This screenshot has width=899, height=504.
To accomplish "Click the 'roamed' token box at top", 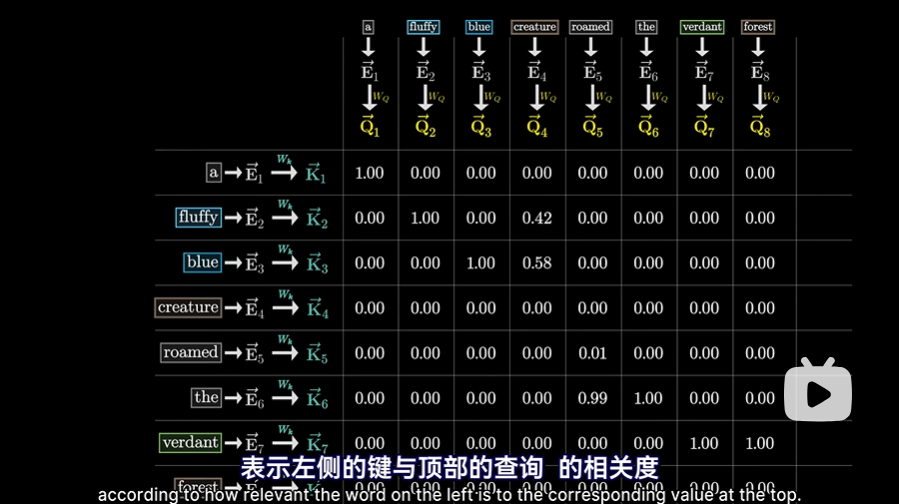I will pyautogui.click(x=590, y=27).
